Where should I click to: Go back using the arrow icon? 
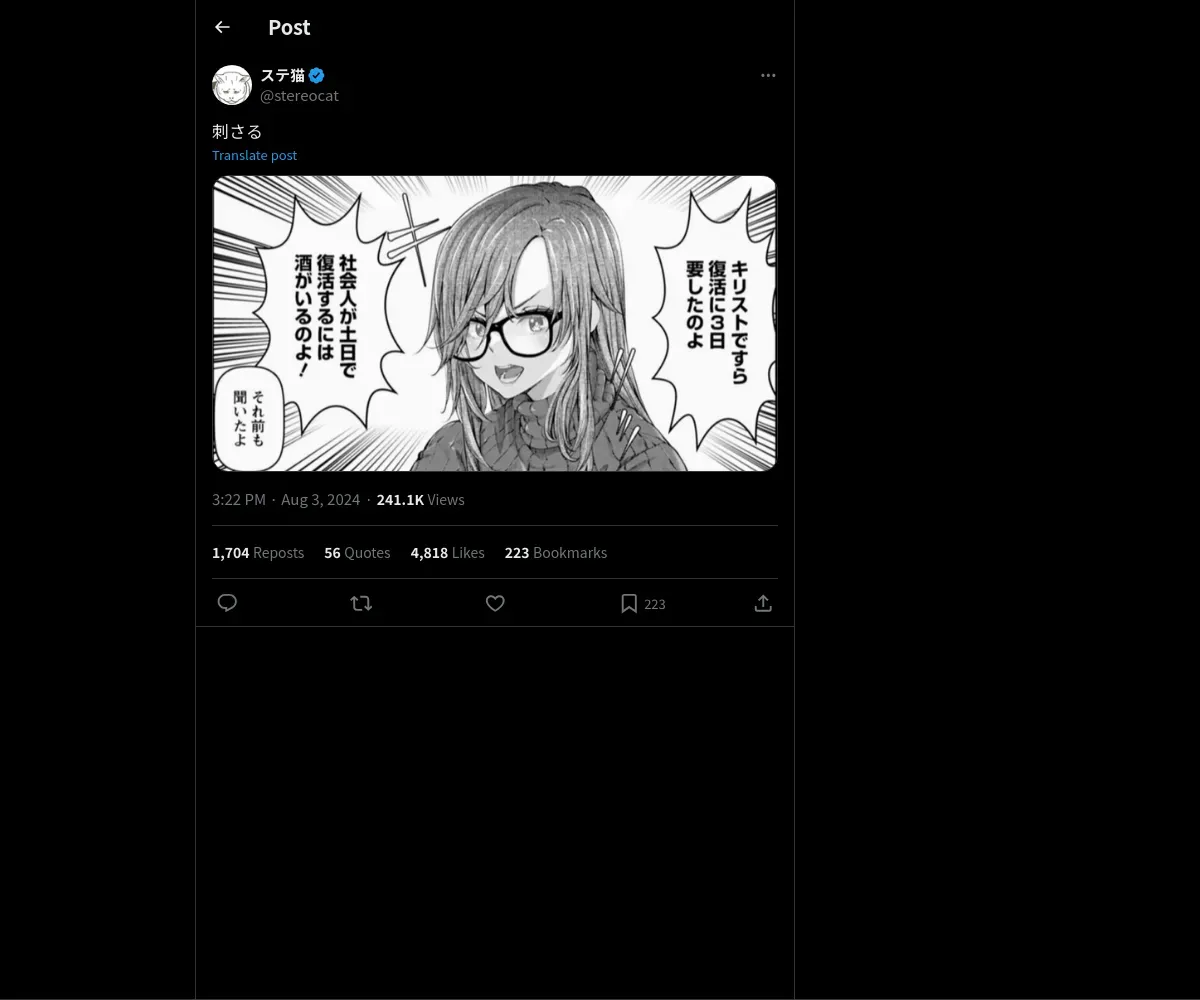(x=222, y=27)
